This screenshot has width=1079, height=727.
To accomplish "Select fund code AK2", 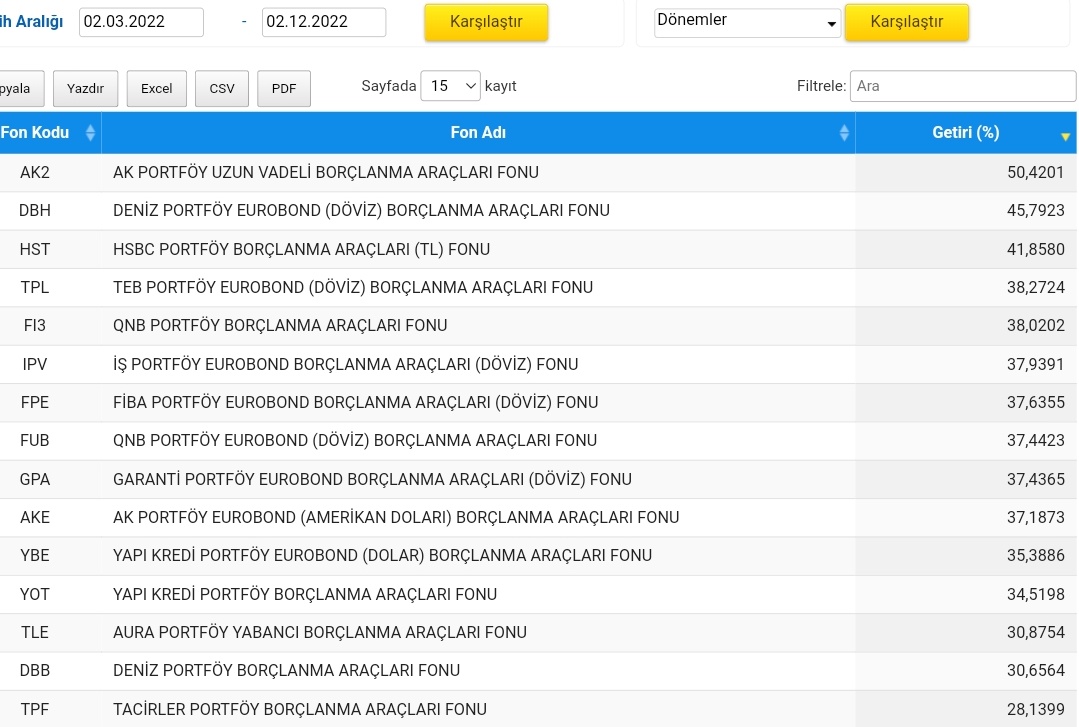I will [34, 173].
